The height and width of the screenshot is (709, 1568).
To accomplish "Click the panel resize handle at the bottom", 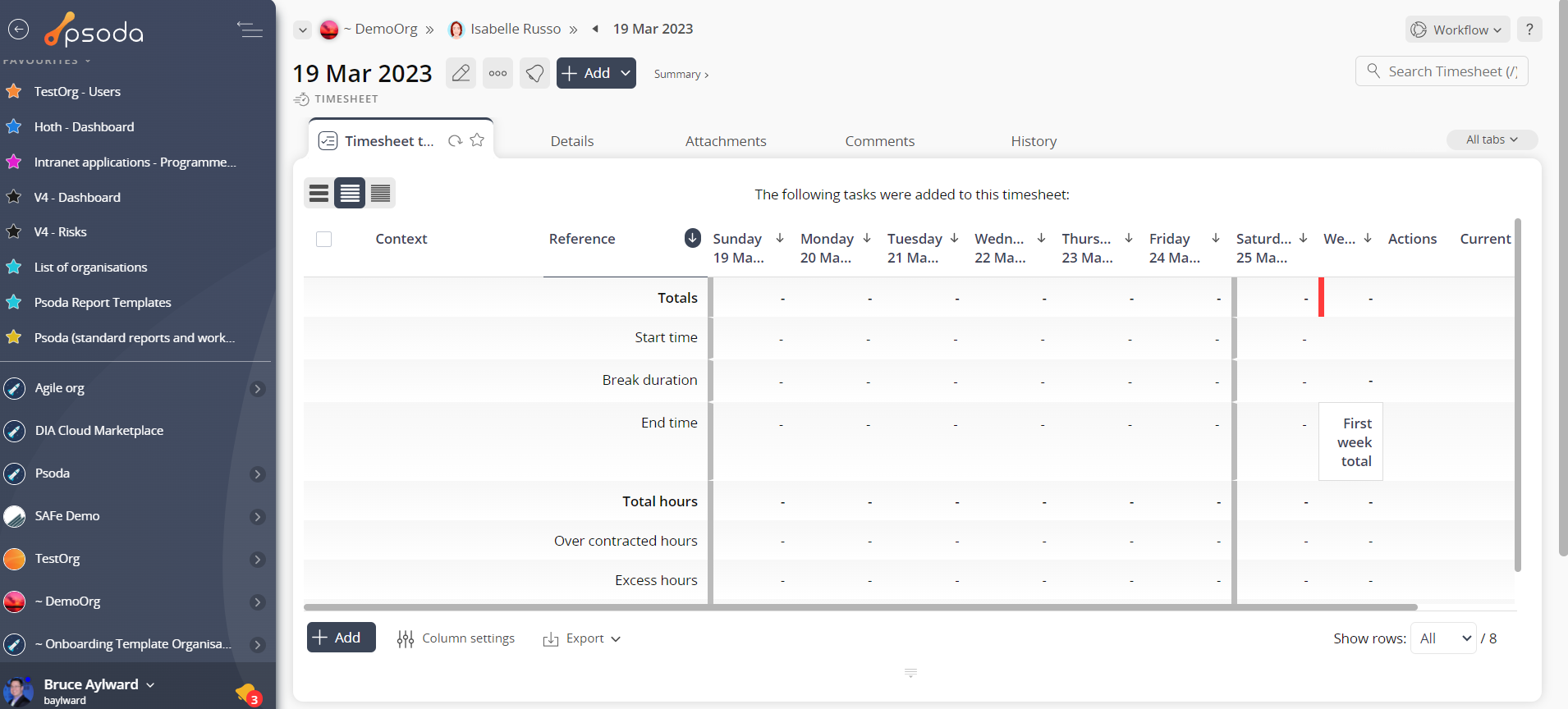I will [910, 673].
